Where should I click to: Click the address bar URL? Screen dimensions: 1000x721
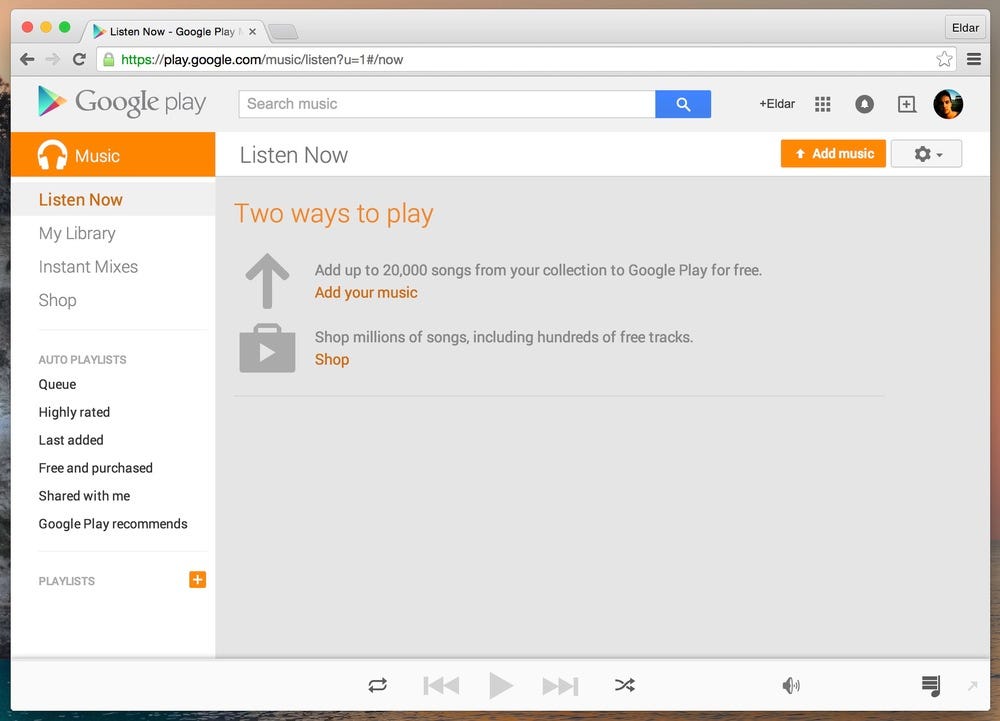coord(262,59)
